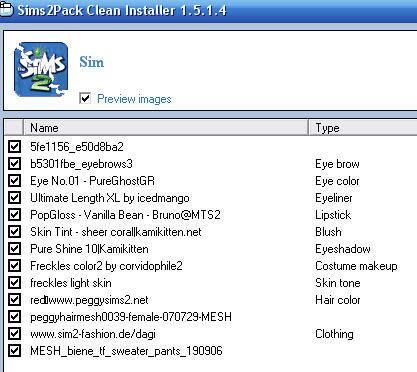Toggle the PopGloss - Vanilla Bean checkbox

coord(14,215)
